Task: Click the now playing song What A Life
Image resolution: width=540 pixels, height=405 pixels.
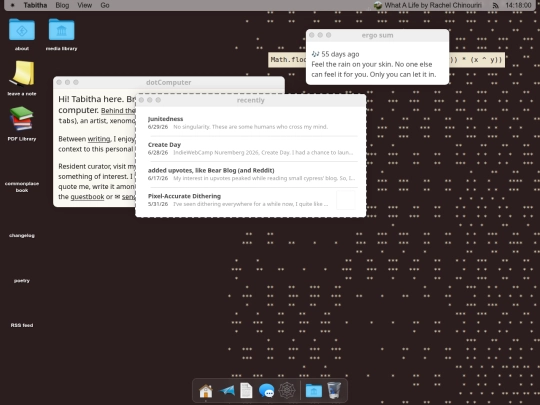Action: 433,5
